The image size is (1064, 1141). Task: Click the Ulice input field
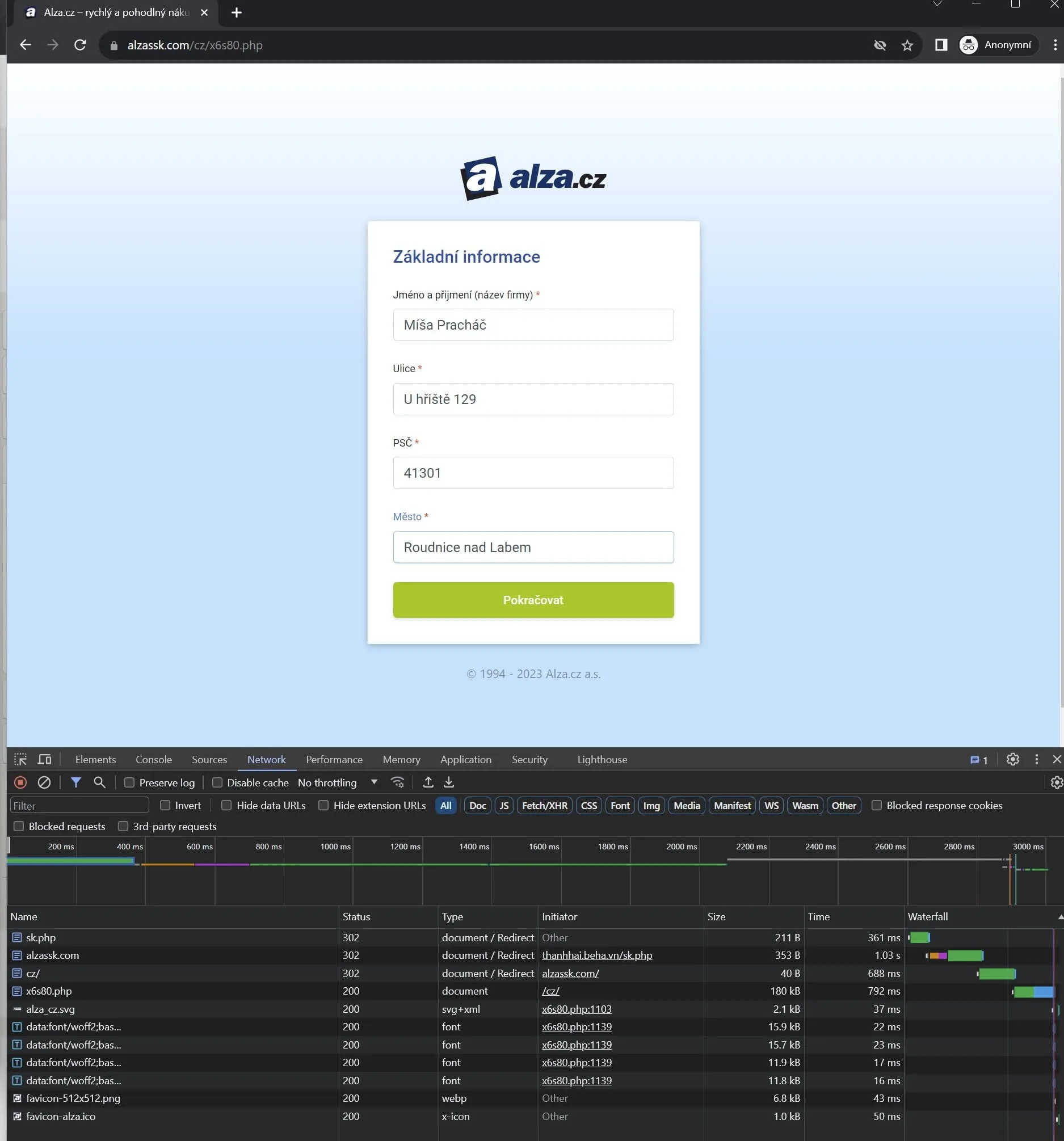point(533,399)
